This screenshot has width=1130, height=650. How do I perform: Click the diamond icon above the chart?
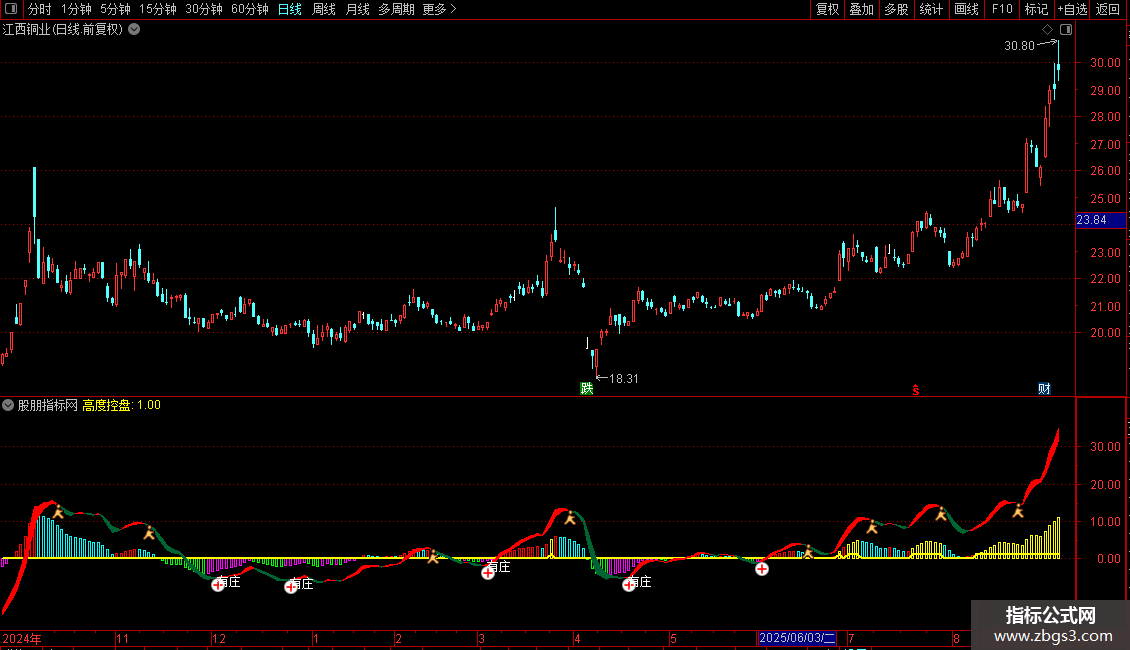tap(1048, 30)
